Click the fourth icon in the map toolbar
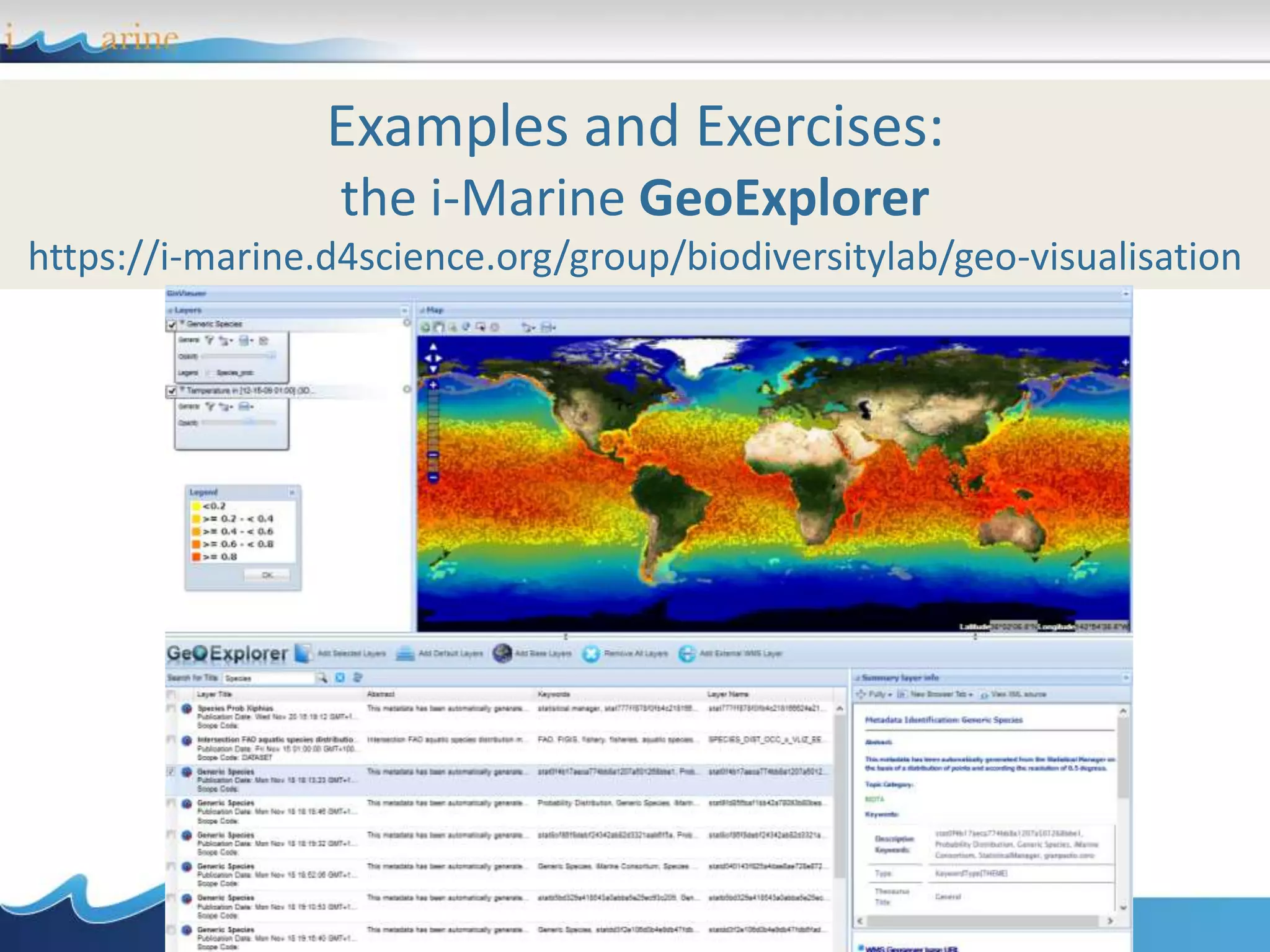Viewport: 1270px width, 952px height. point(466,327)
